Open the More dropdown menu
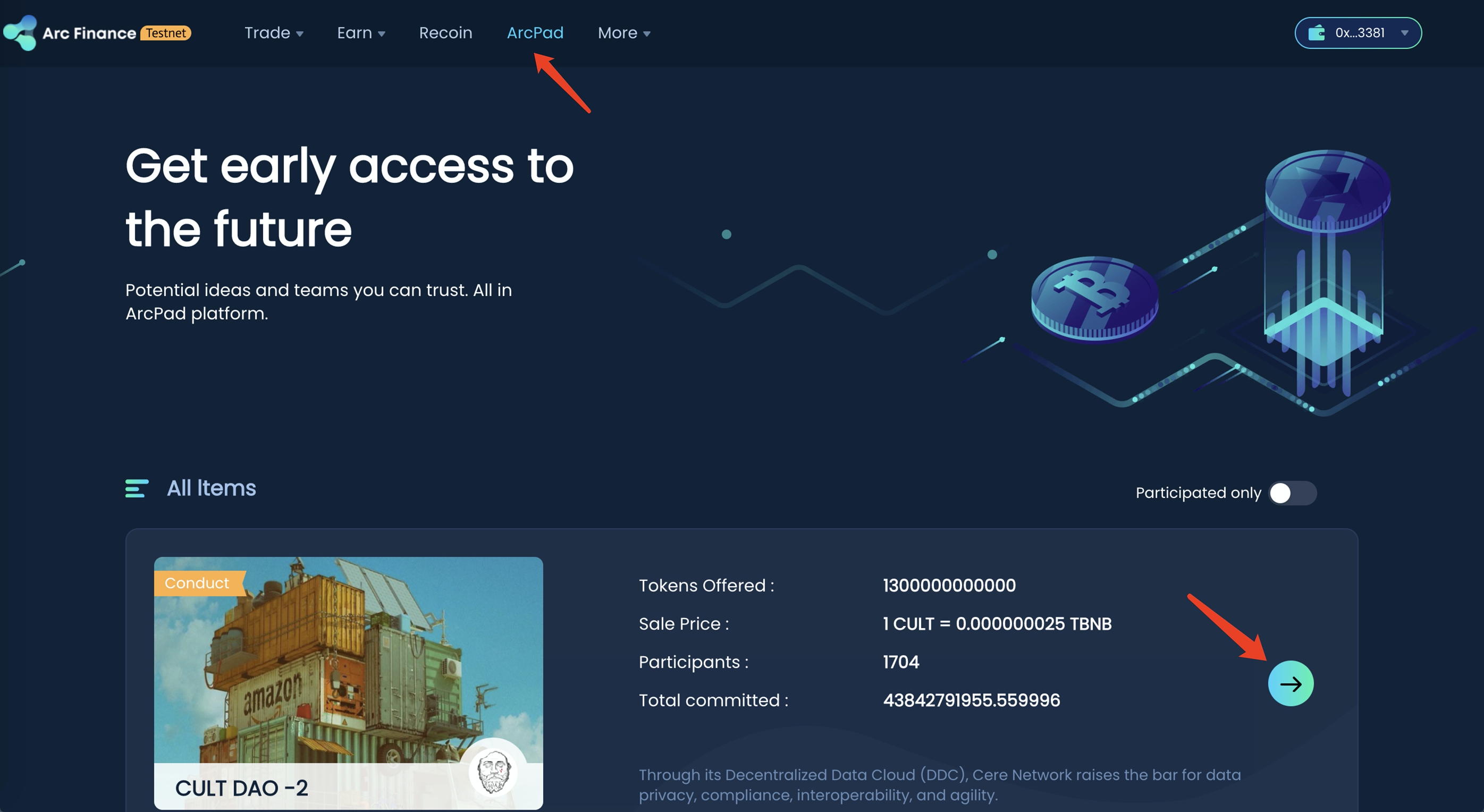The width and height of the screenshot is (1484, 812). pos(624,33)
